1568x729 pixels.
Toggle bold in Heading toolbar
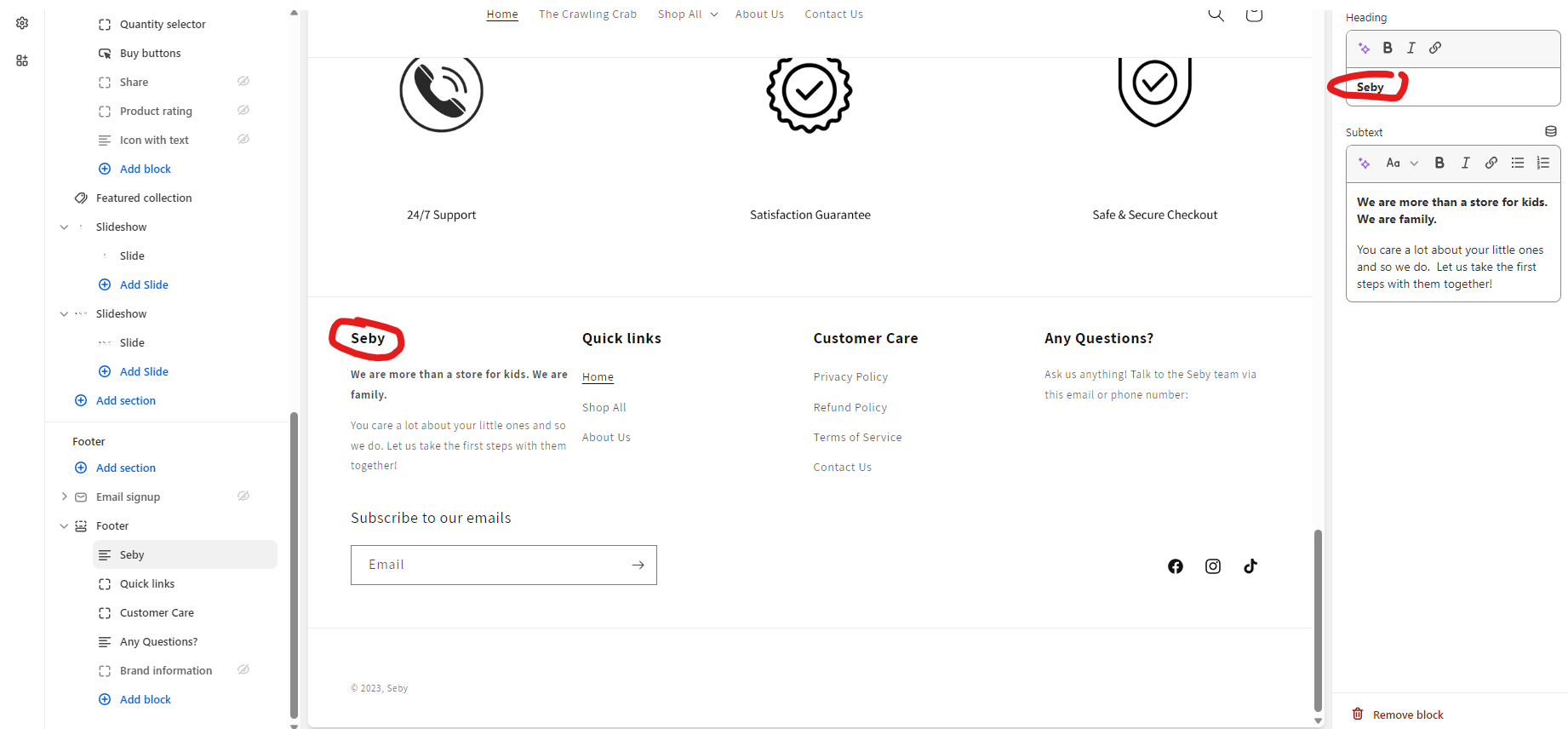coord(1388,48)
